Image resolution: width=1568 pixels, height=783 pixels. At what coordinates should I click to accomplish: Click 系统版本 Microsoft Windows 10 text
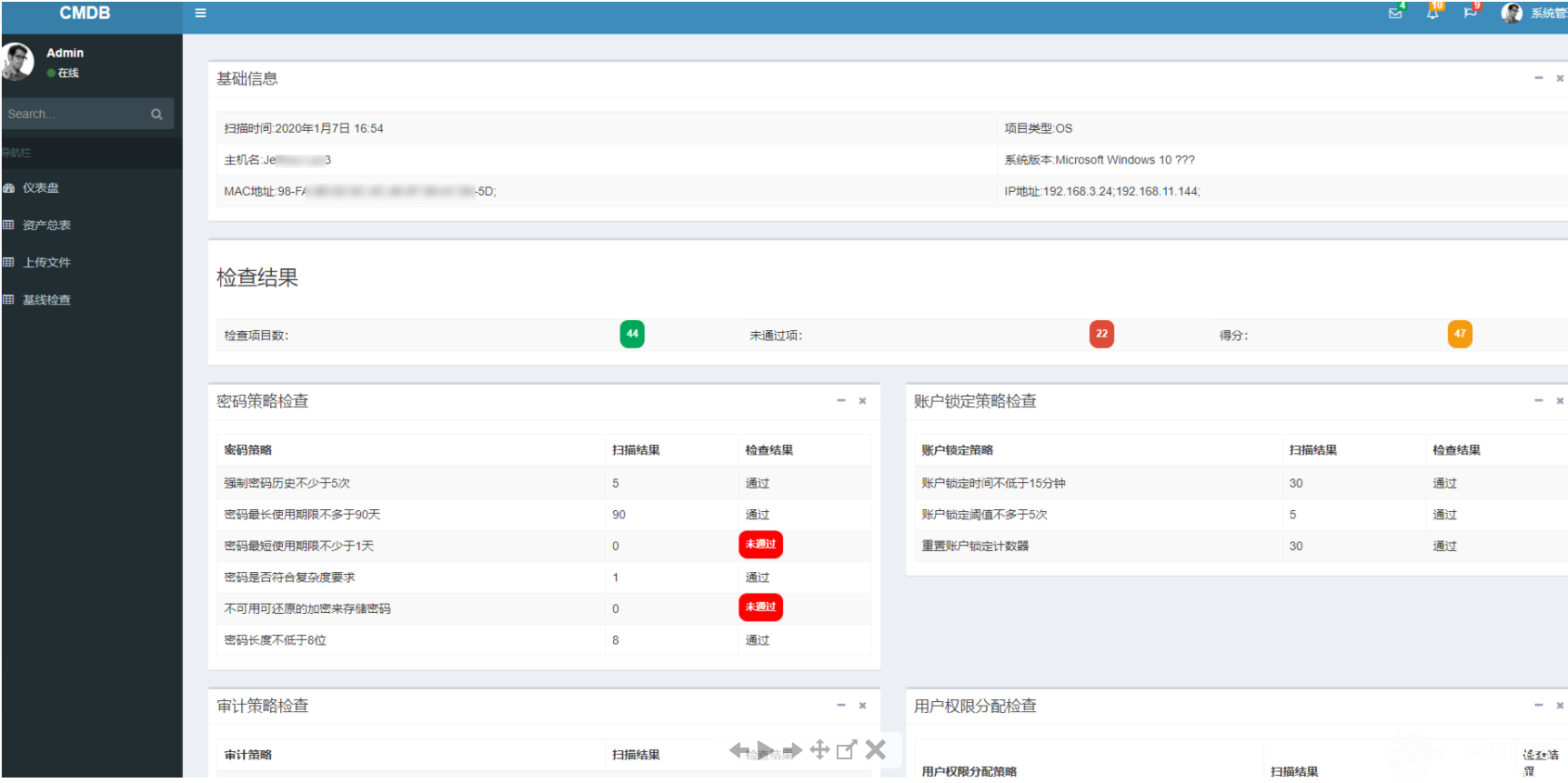(1099, 160)
